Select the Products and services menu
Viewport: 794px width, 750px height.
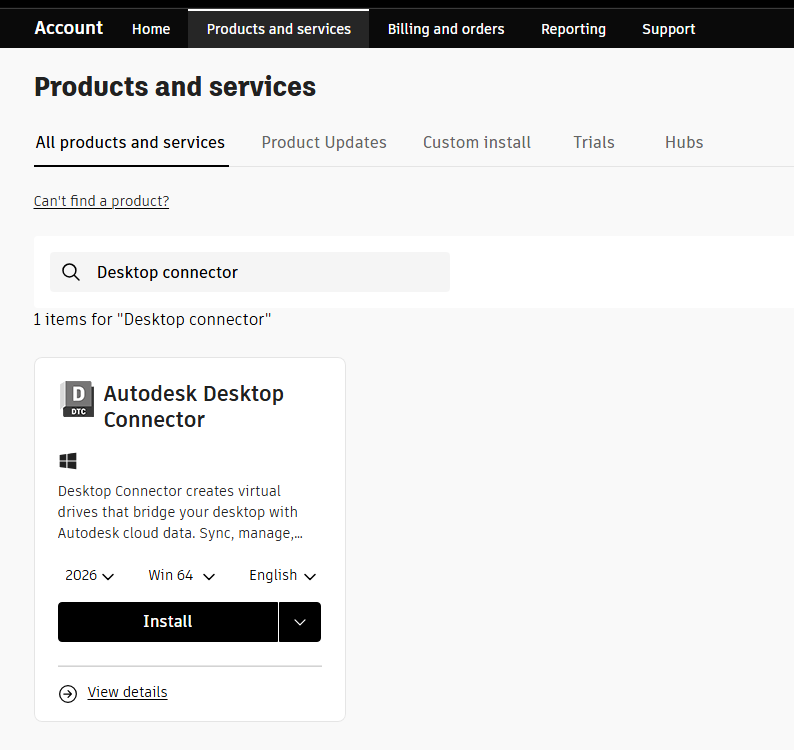click(279, 29)
